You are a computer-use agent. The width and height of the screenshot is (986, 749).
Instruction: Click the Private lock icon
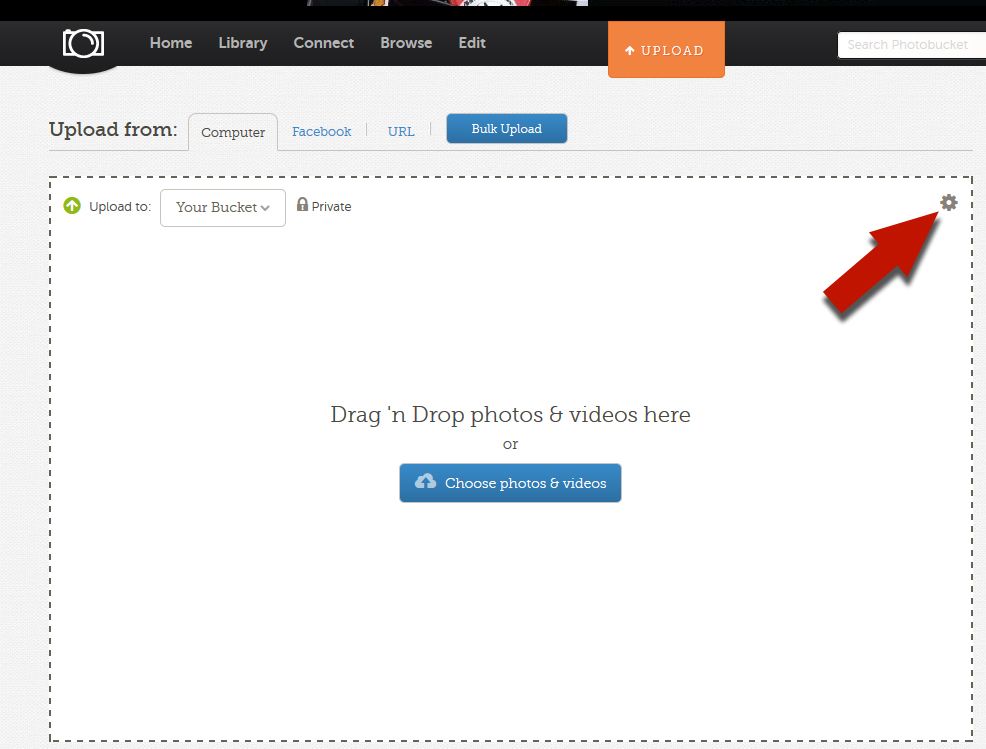point(302,204)
